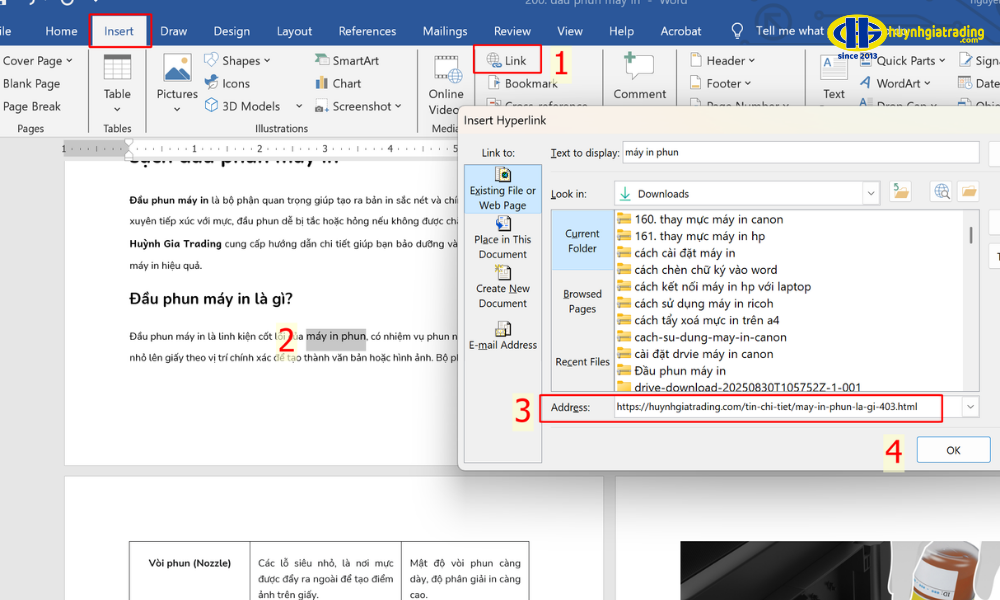
Task: Open the Help tab
Action: (621, 31)
